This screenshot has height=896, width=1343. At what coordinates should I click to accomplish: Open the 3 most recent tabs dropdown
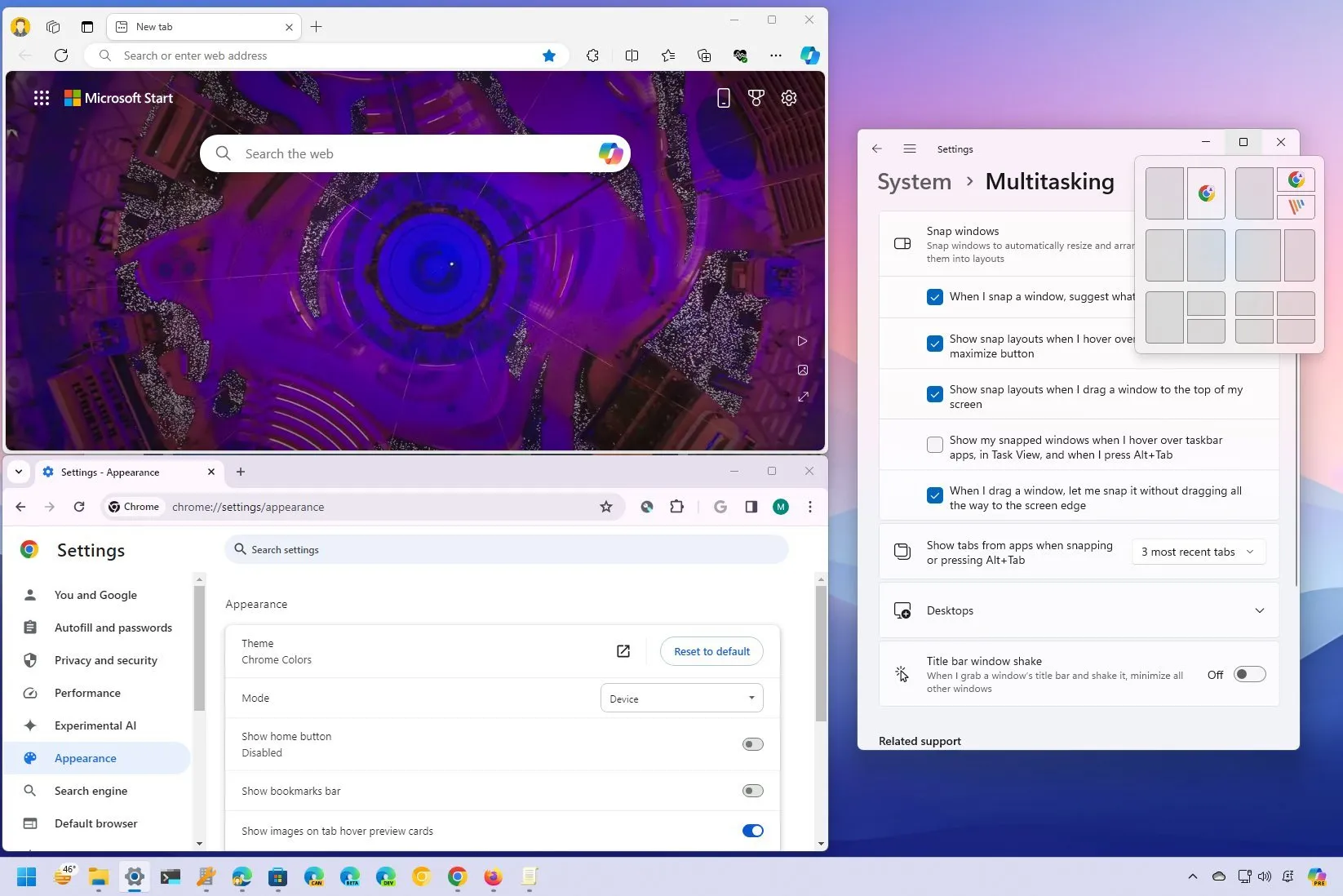[x=1197, y=551]
